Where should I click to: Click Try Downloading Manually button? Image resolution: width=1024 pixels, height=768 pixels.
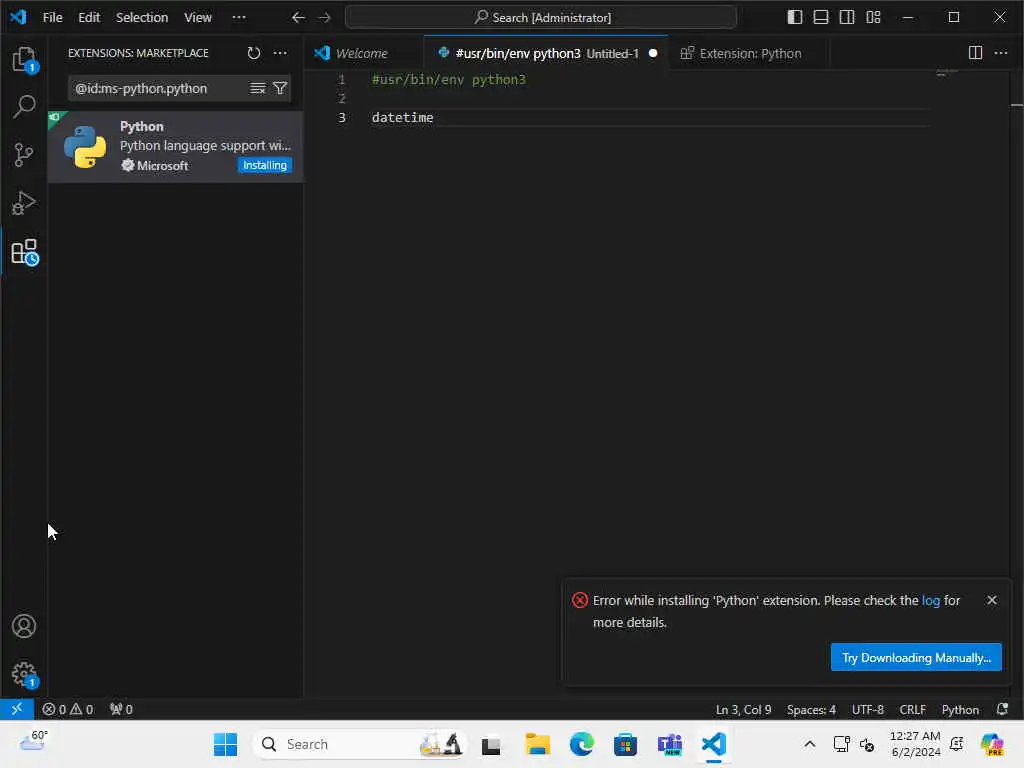tap(916, 657)
